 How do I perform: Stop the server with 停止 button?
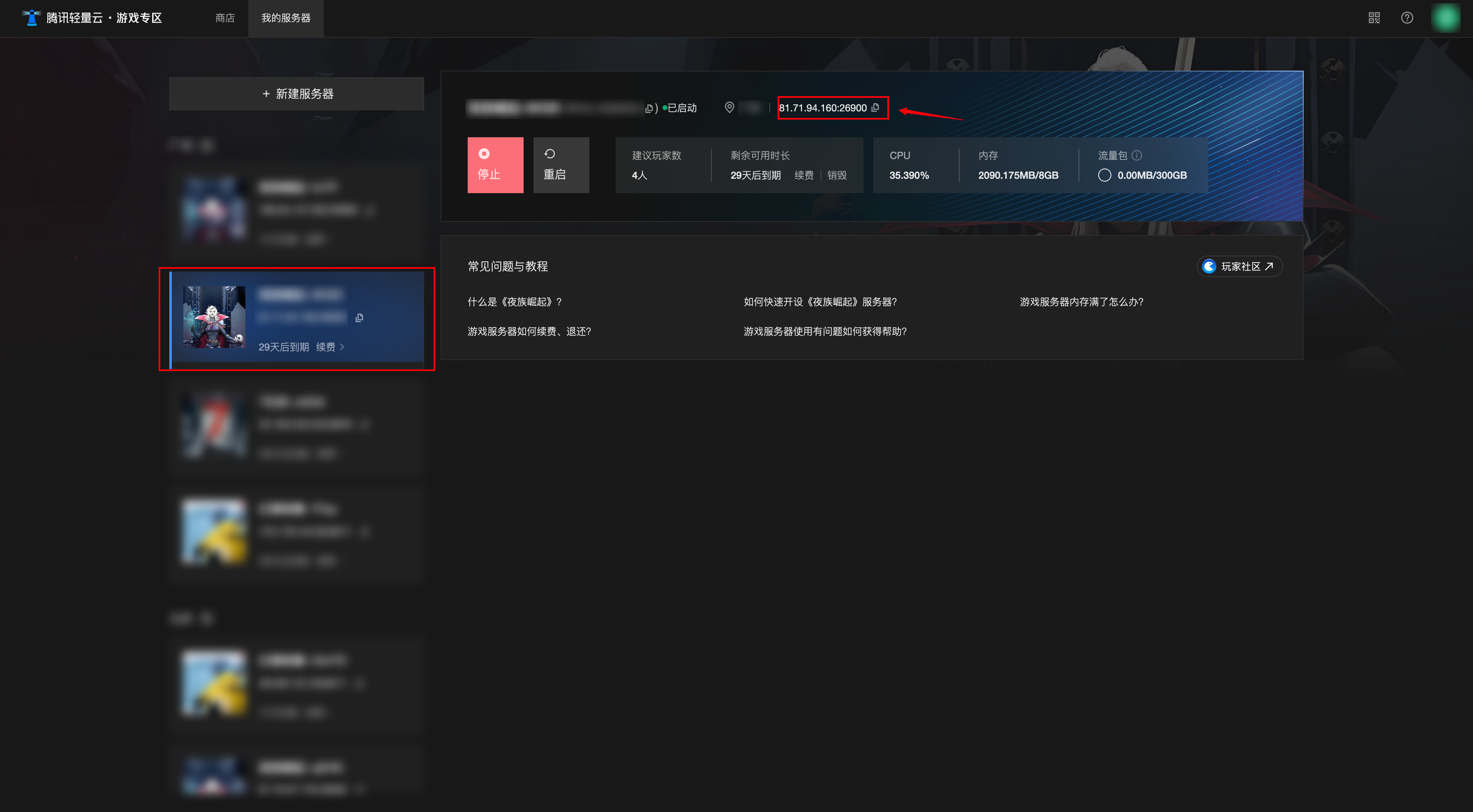[x=494, y=165]
